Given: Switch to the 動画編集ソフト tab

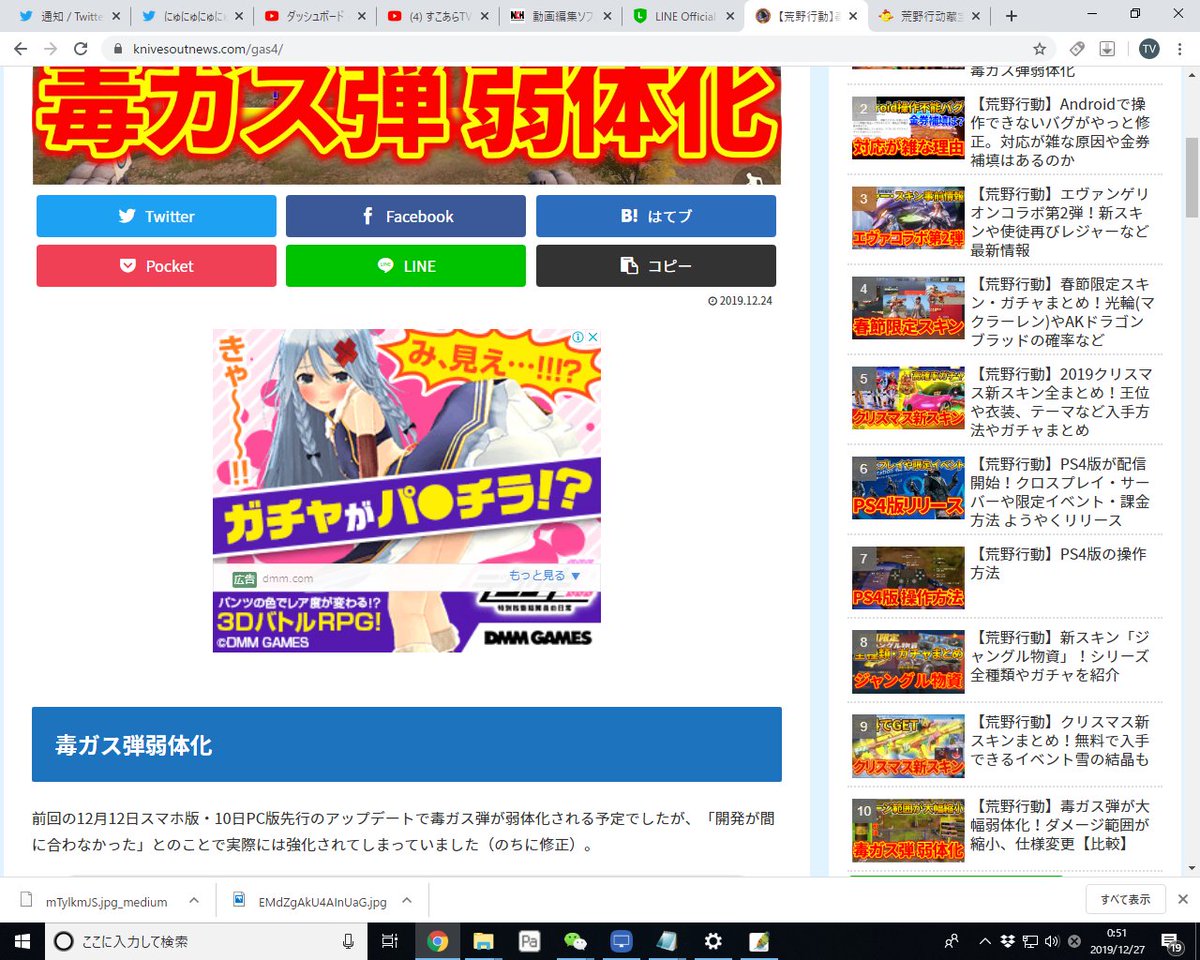Looking at the screenshot, I should click(x=560, y=16).
